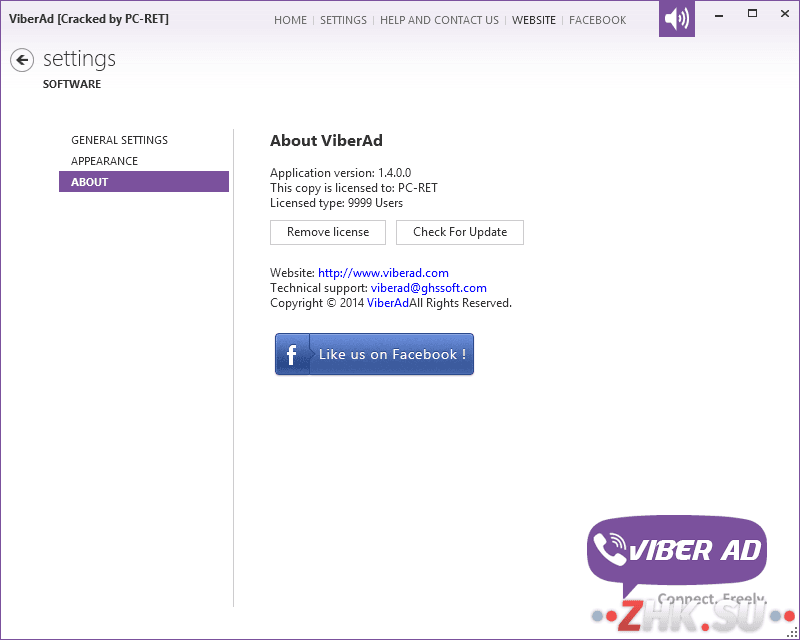Open the FACEBOOK top menu link
The image size is (800, 640).
[597, 20]
